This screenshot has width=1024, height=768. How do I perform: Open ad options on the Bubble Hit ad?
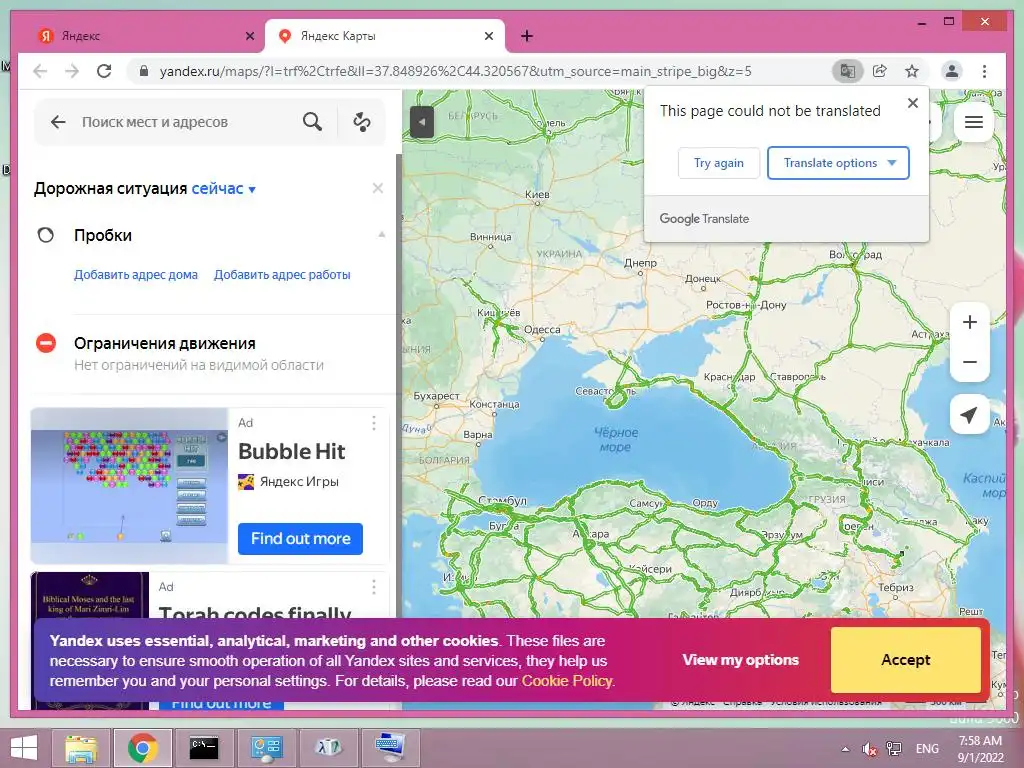tap(374, 423)
